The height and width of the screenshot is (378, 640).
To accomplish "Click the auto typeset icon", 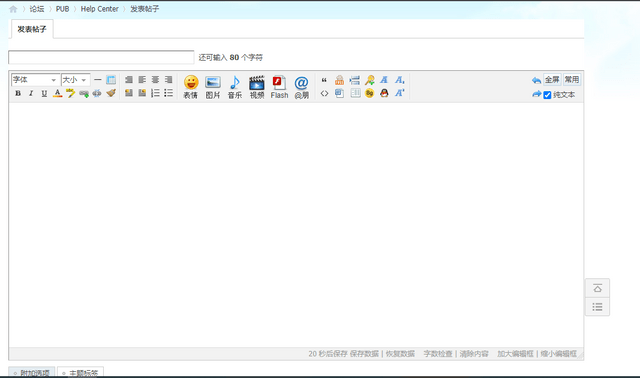I will [129, 80].
